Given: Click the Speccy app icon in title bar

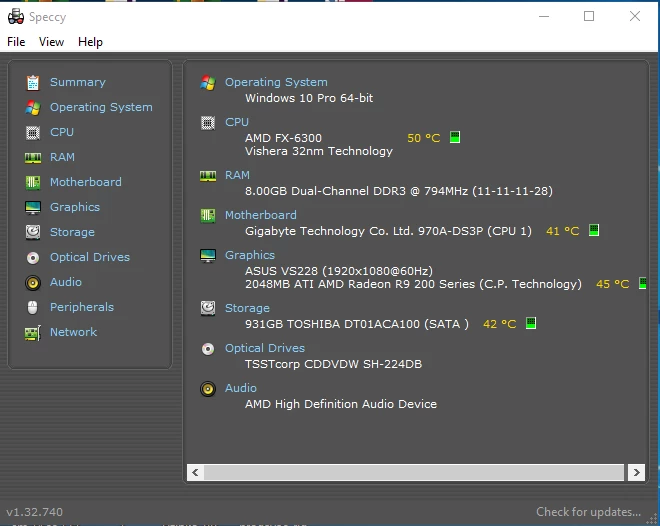Looking at the screenshot, I should 16,16.
